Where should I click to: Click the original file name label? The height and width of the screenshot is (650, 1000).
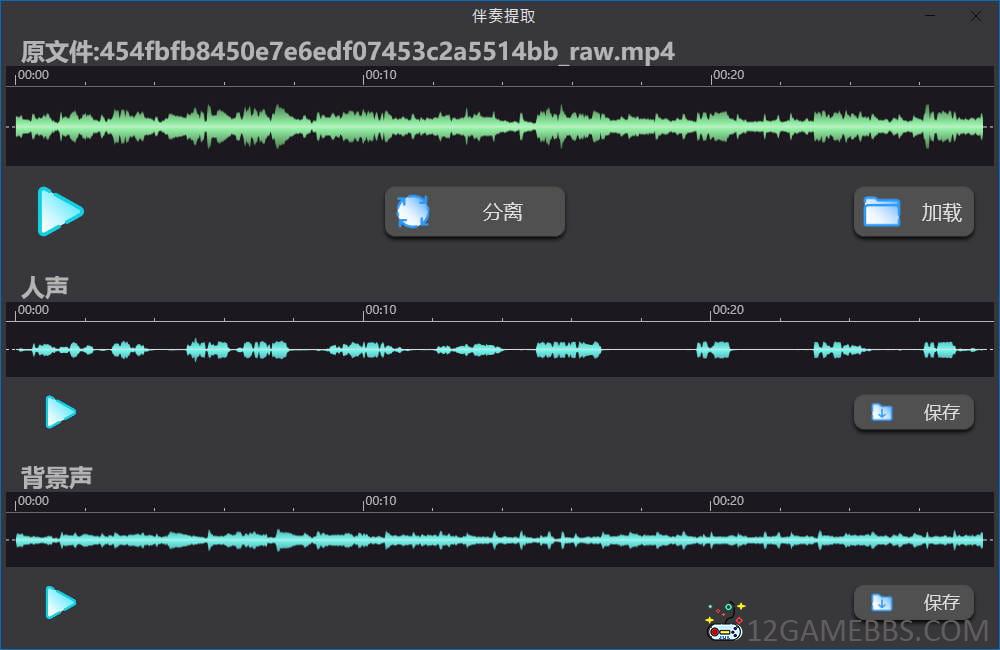(348, 52)
